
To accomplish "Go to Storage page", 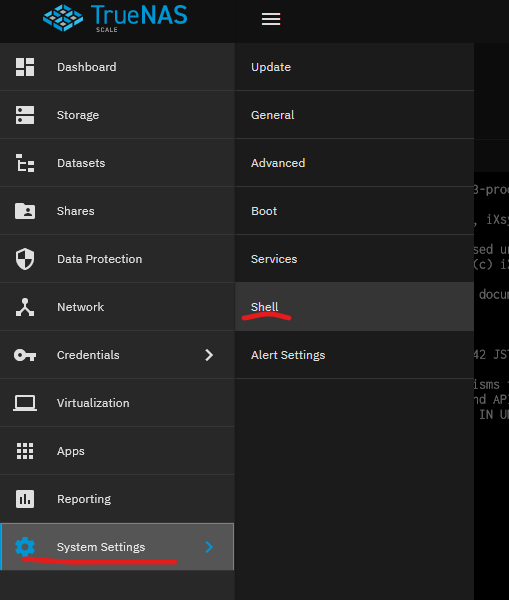I will (x=117, y=115).
